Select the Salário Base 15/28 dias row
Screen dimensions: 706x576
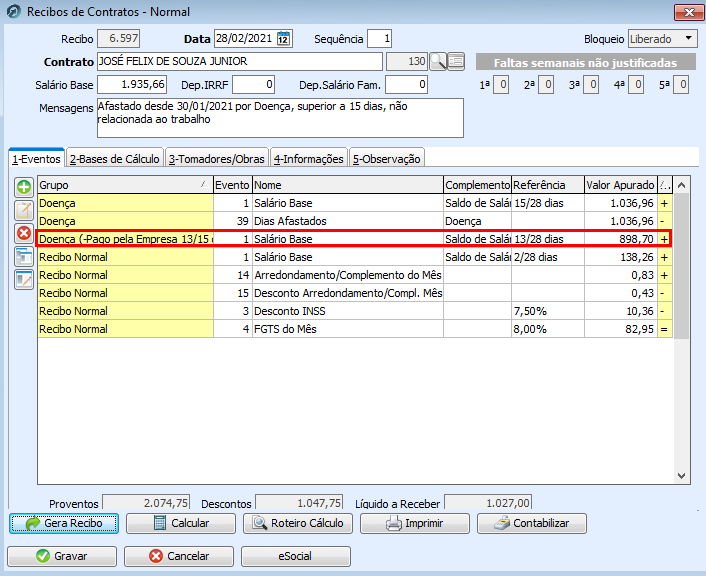[x=355, y=203]
